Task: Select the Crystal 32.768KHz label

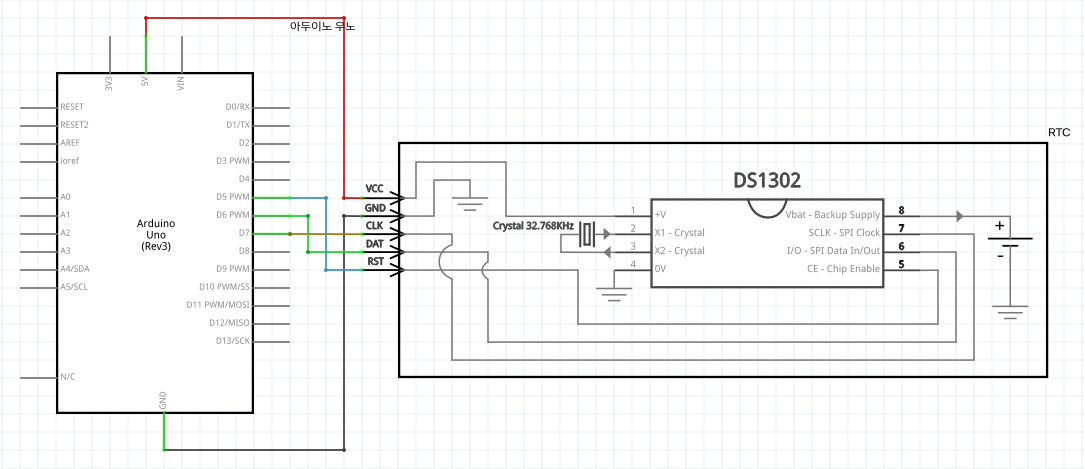Action: pos(533,226)
